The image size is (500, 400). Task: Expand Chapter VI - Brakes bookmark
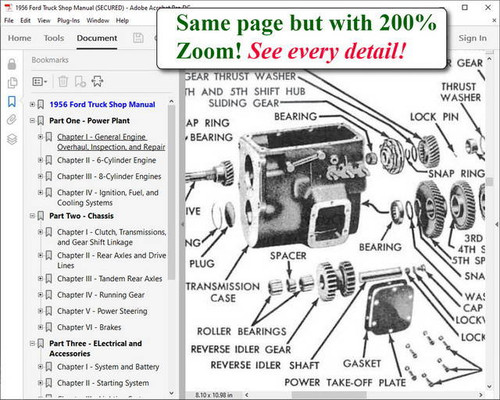pos(40,327)
